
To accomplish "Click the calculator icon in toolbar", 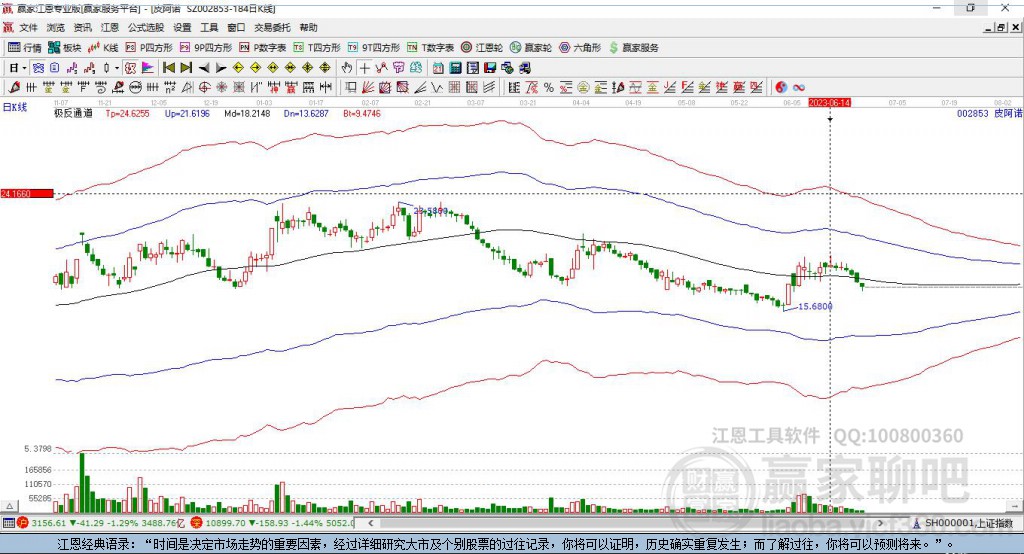I will pyautogui.click(x=455, y=68).
